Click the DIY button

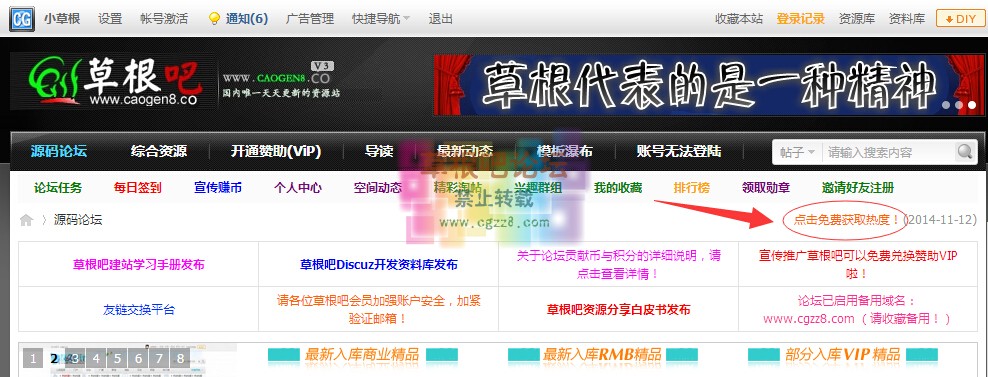tap(960, 18)
